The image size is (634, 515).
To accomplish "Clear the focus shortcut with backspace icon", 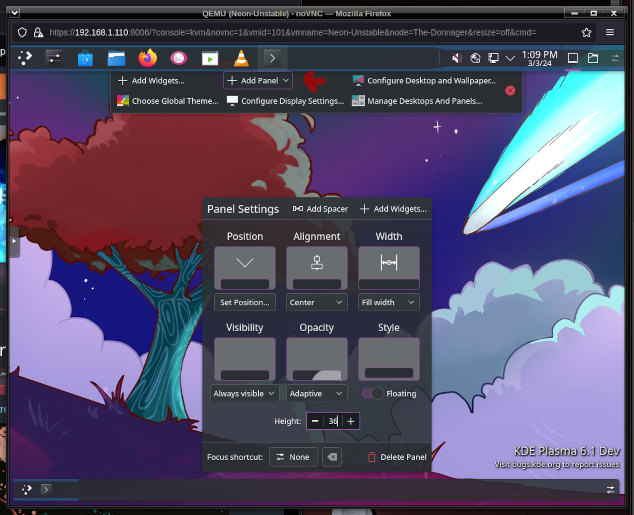I will [332, 457].
